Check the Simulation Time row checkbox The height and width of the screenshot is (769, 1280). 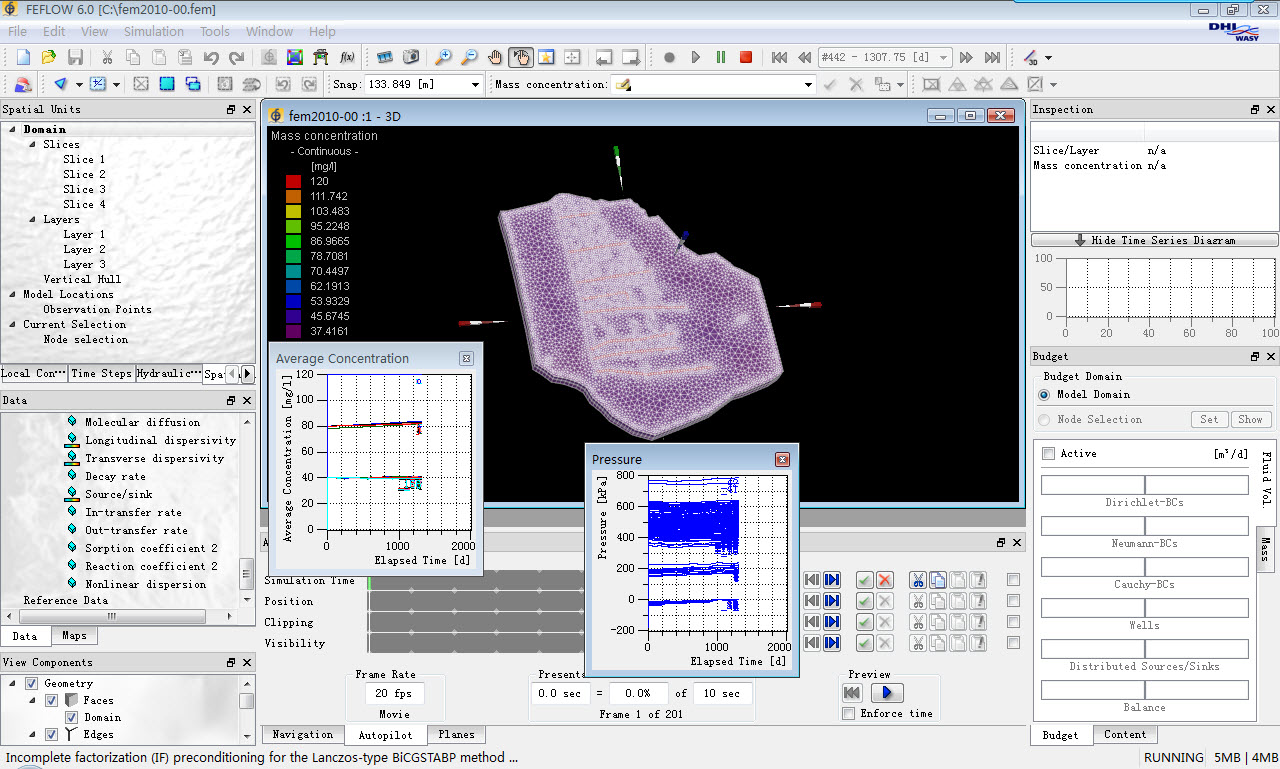pos(1013,580)
